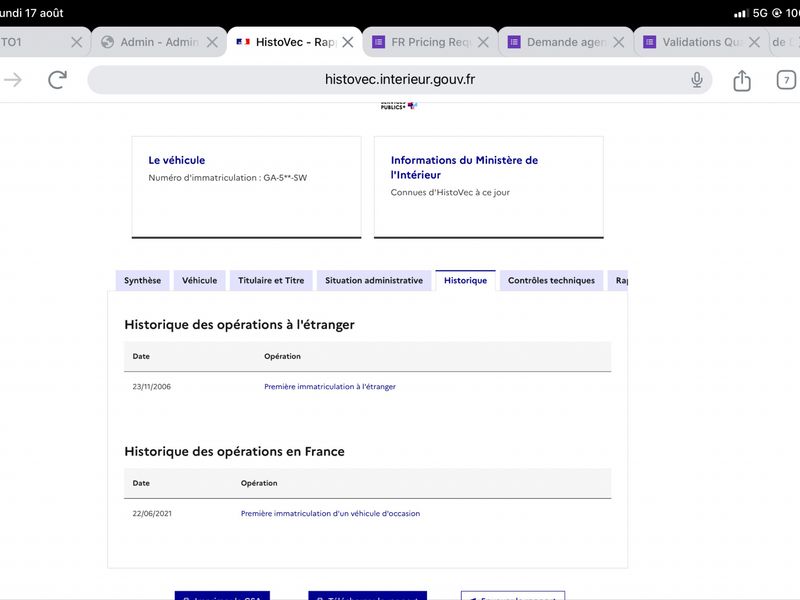The image size is (800, 600).
Task: Close the Admin tab
Action: [212, 42]
